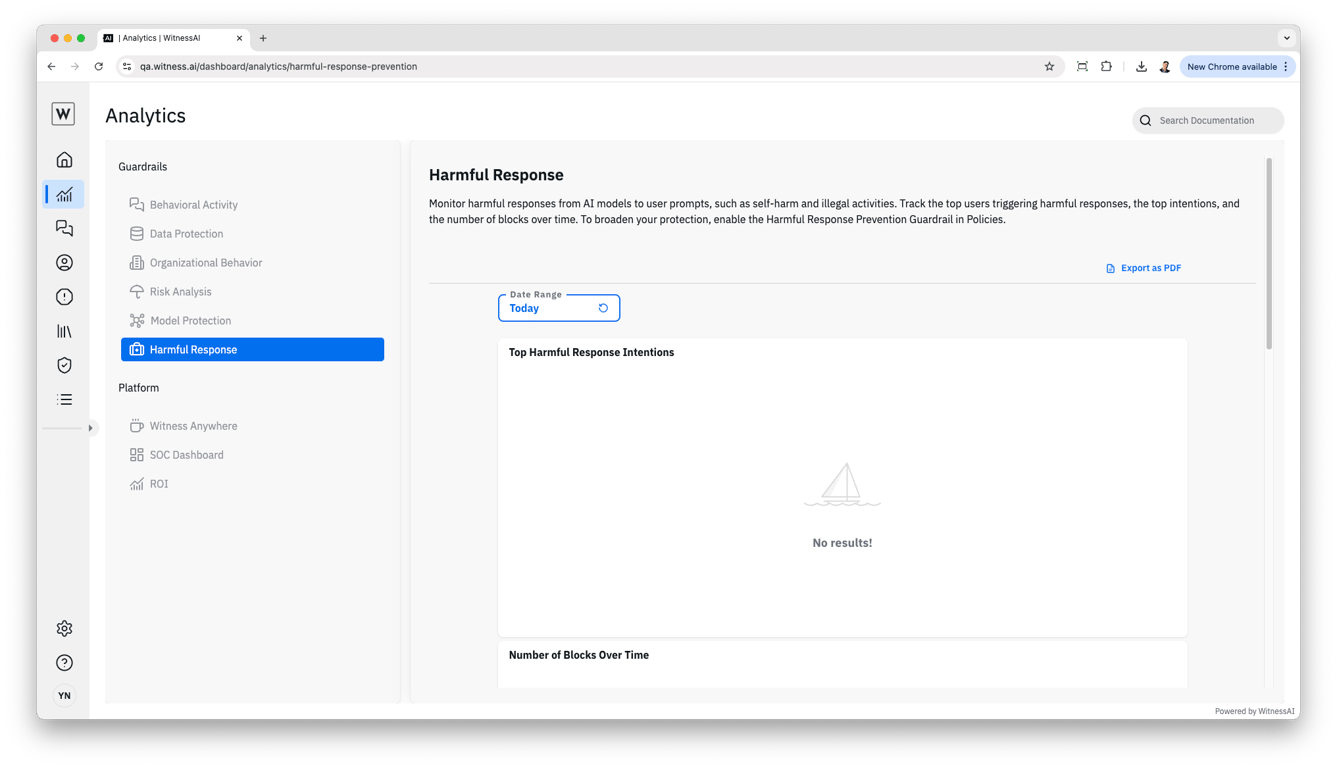Screen dimensions: 1337x768
Task: Select the Harmful Response menu item
Action: (x=252, y=349)
